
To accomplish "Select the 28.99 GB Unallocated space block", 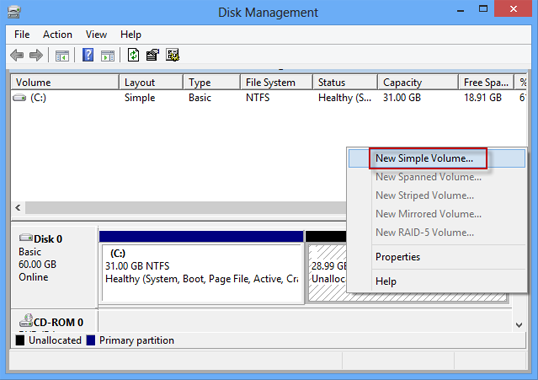I will click(x=326, y=268).
